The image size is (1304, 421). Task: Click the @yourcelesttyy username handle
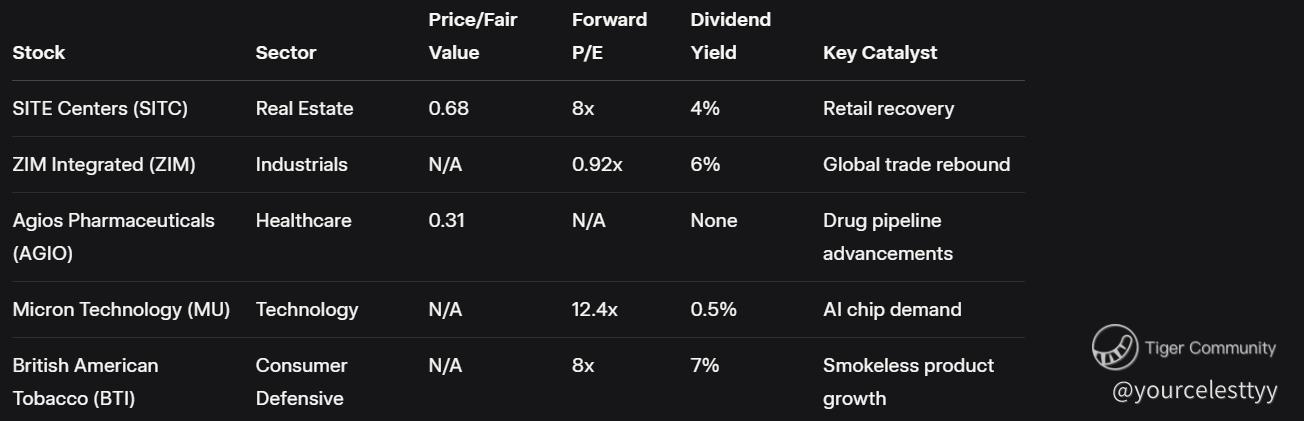(1195, 391)
